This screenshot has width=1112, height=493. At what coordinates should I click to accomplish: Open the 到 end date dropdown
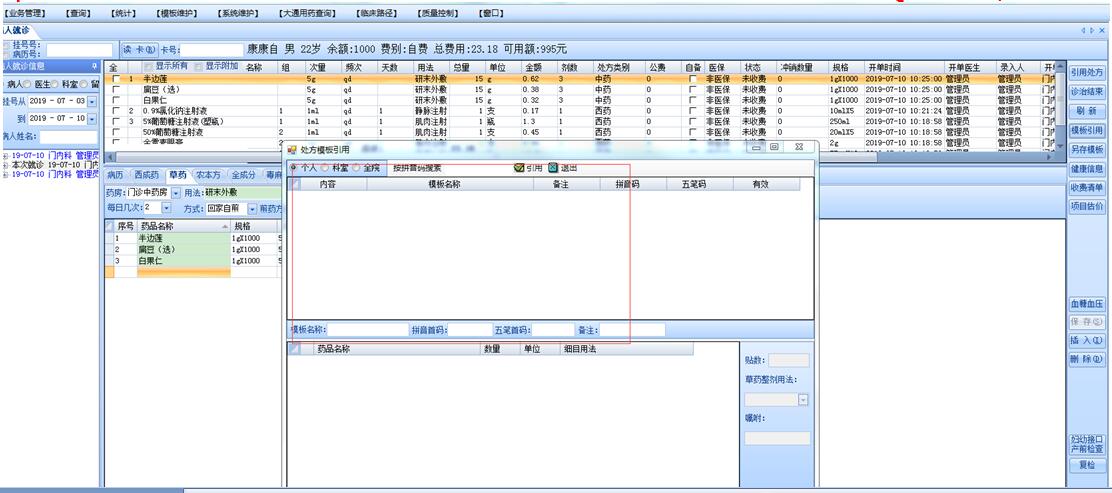coord(91,118)
